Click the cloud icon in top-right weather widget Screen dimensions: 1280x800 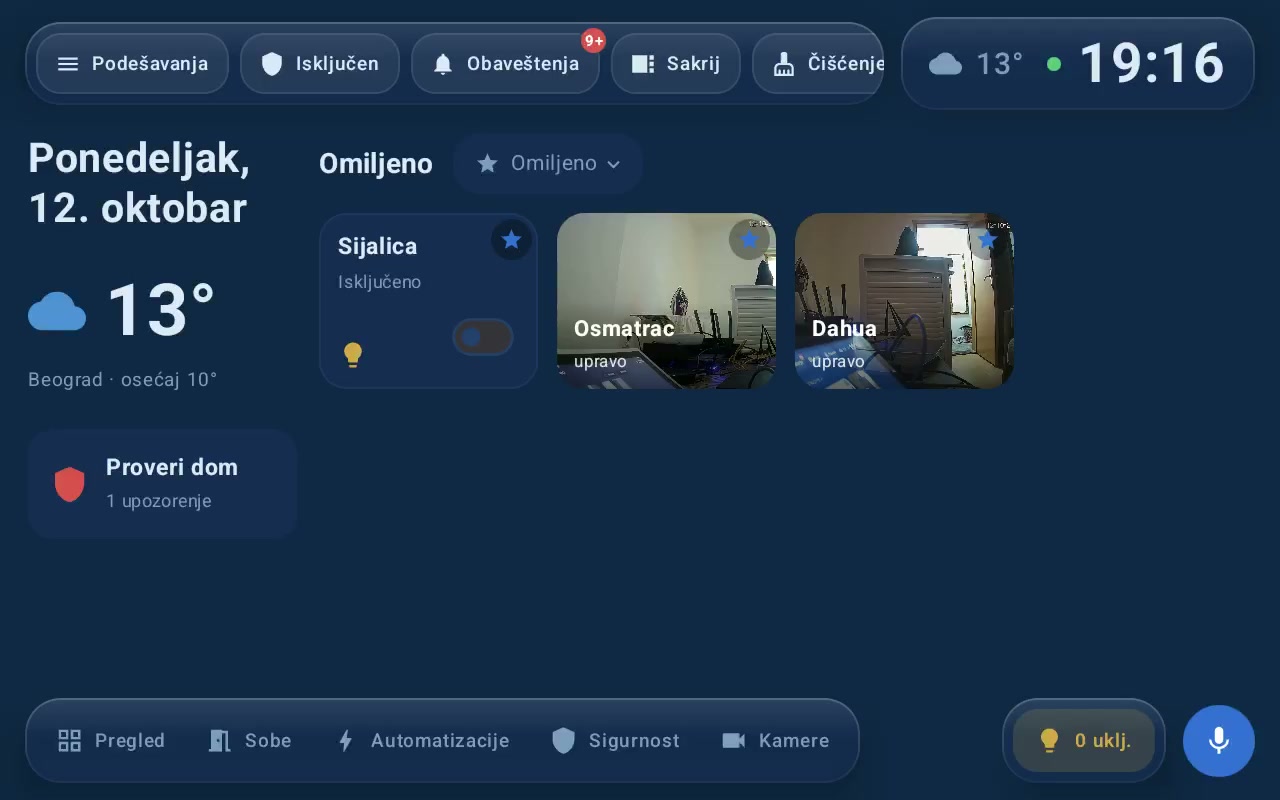(x=945, y=64)
